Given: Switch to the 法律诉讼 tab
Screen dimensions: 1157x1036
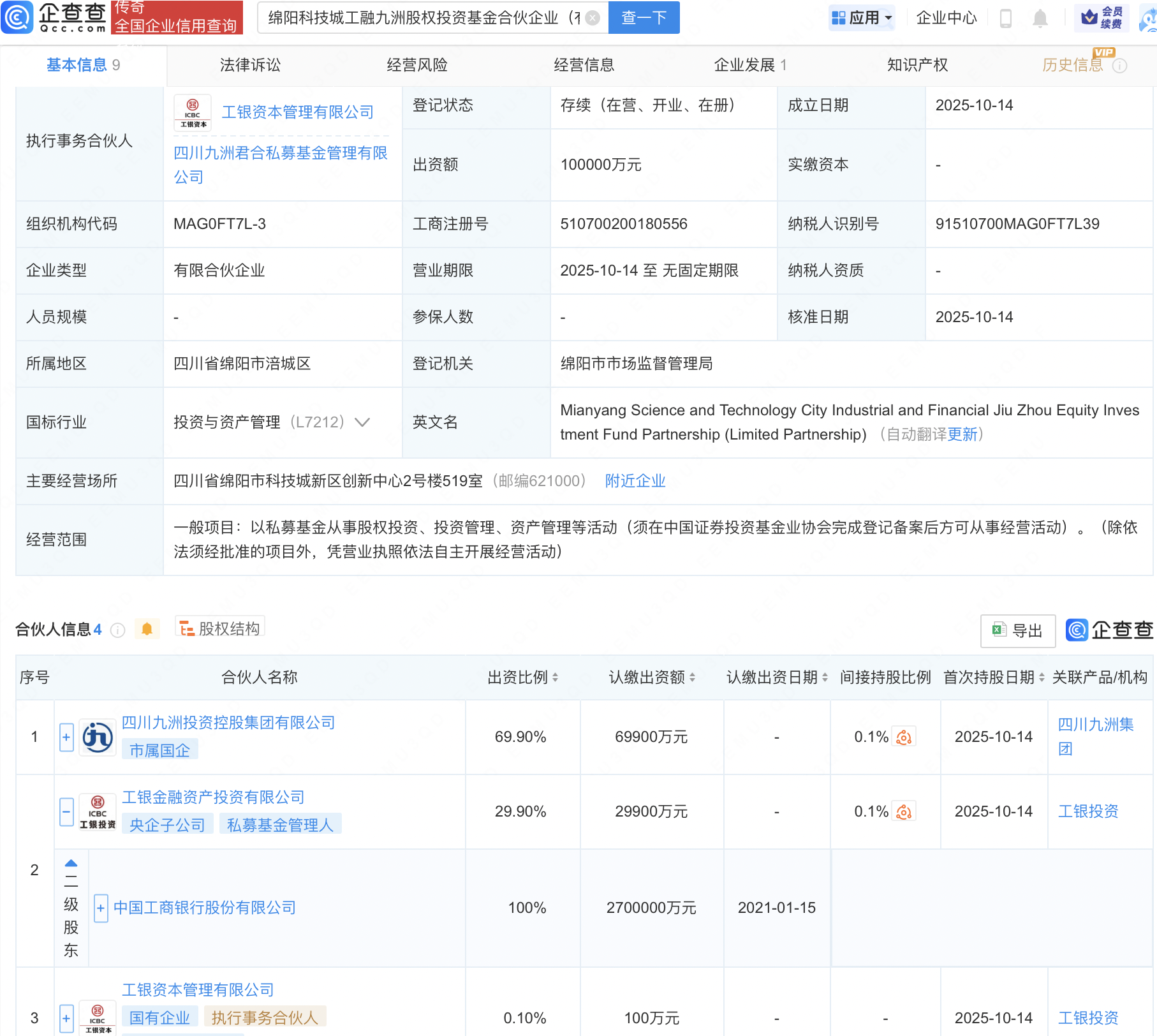Looking at the screenshot, I should (x=250, y=65).
